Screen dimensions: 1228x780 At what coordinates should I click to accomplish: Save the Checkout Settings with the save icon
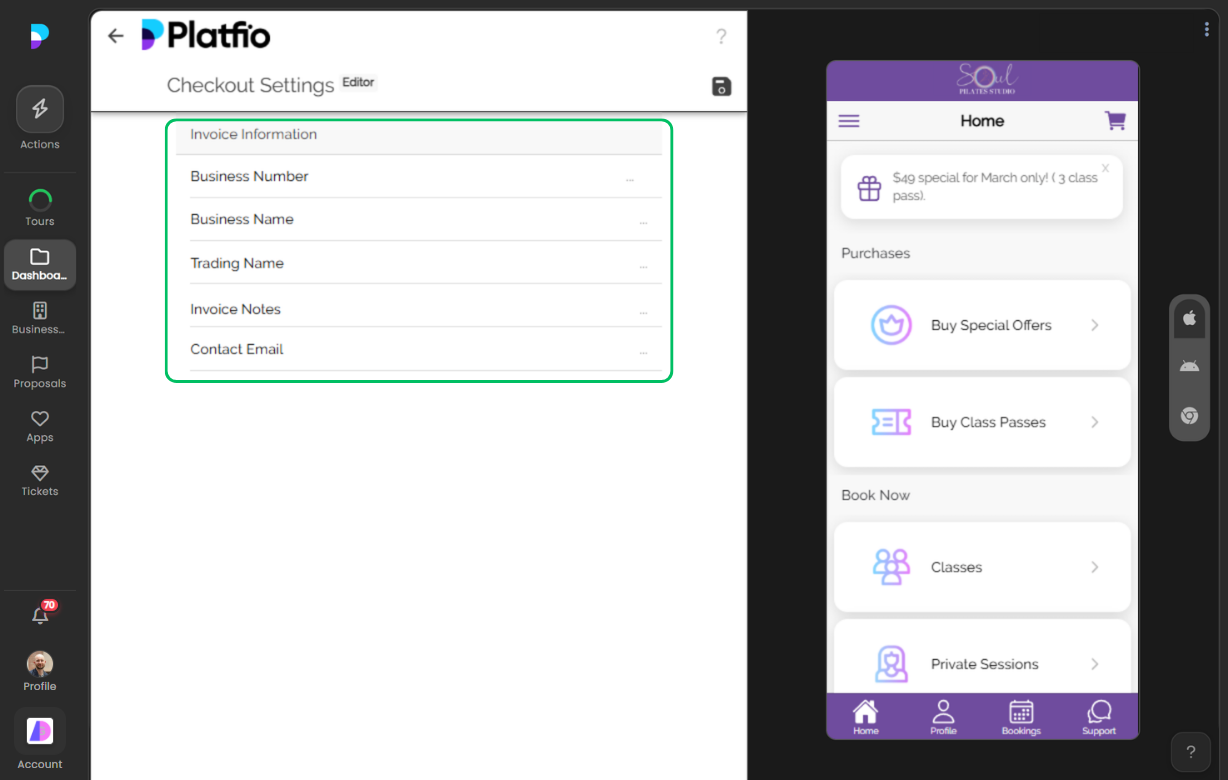click(721, 87)
